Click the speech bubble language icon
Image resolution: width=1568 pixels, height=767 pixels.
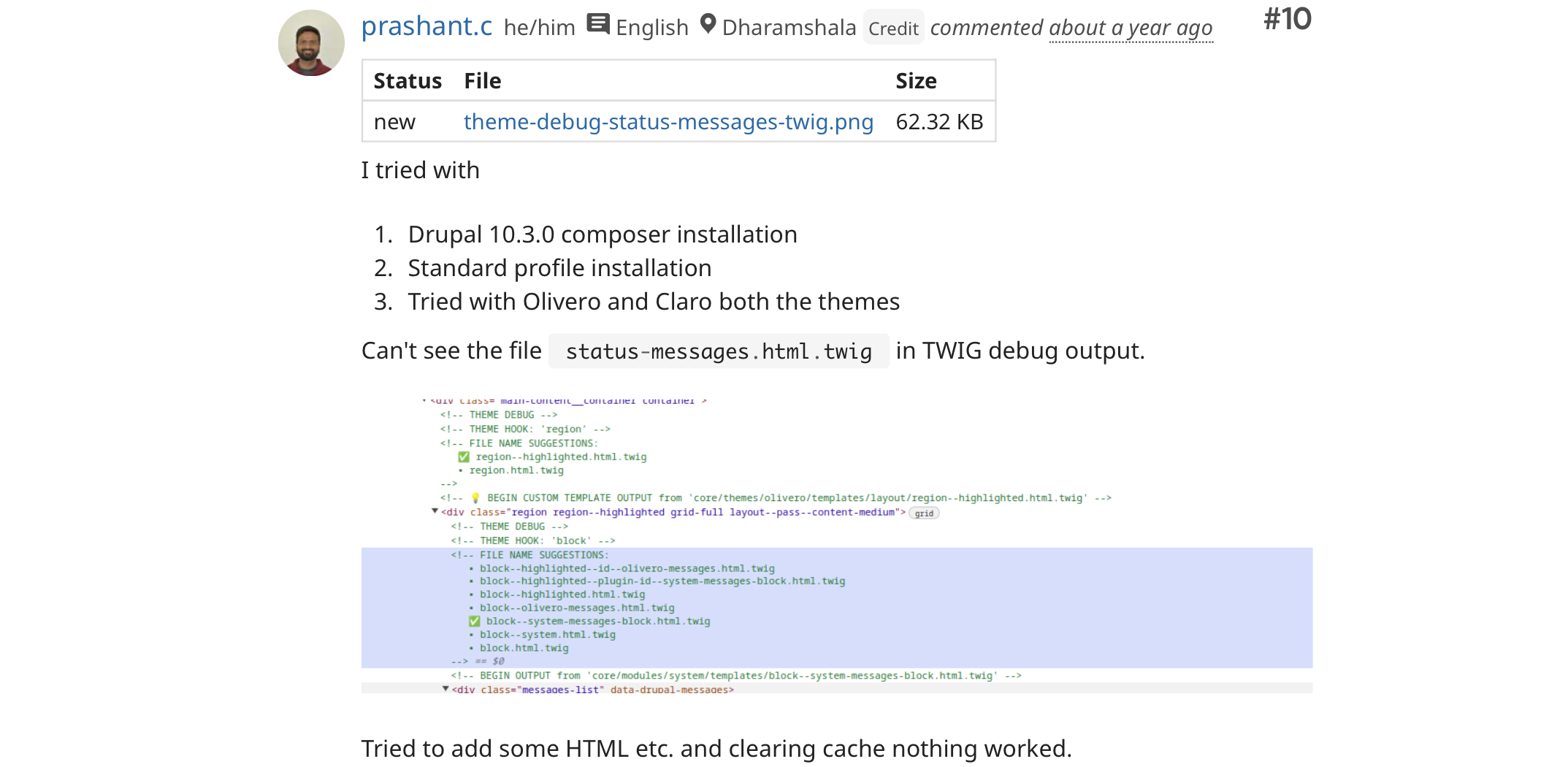coord(598,24)
